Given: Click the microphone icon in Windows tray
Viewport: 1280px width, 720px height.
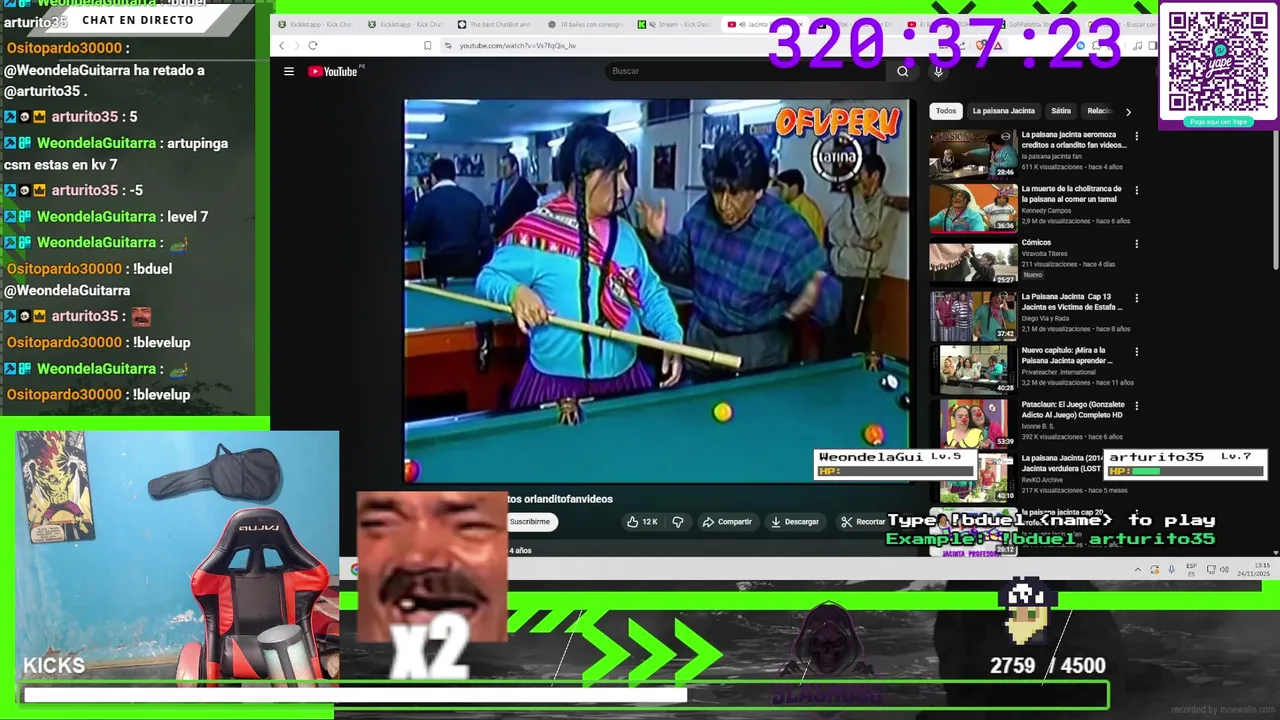Looking at the screenshot, I should coord(1171,569).
